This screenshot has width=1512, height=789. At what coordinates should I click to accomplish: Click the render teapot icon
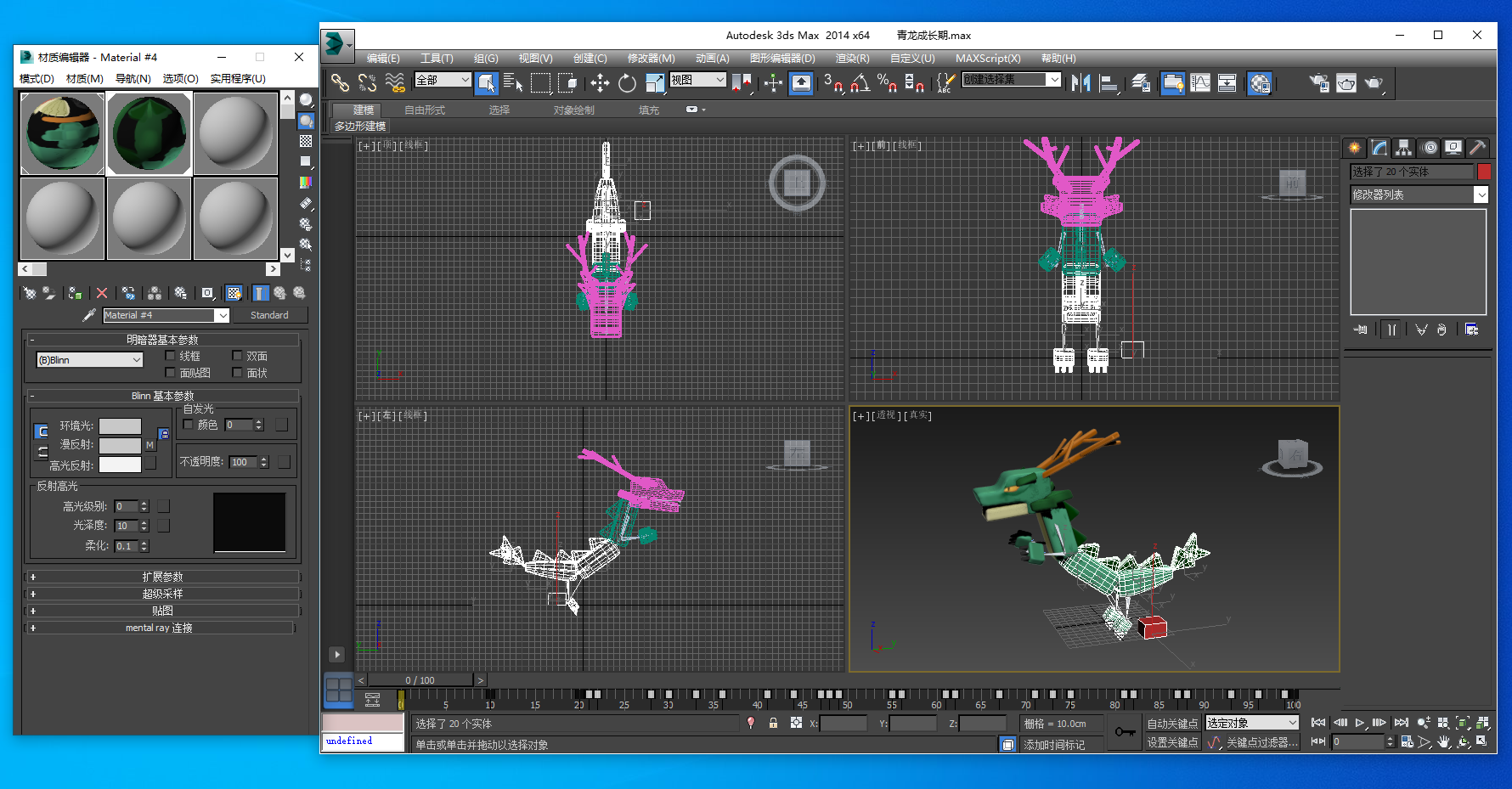point(1374,82)
